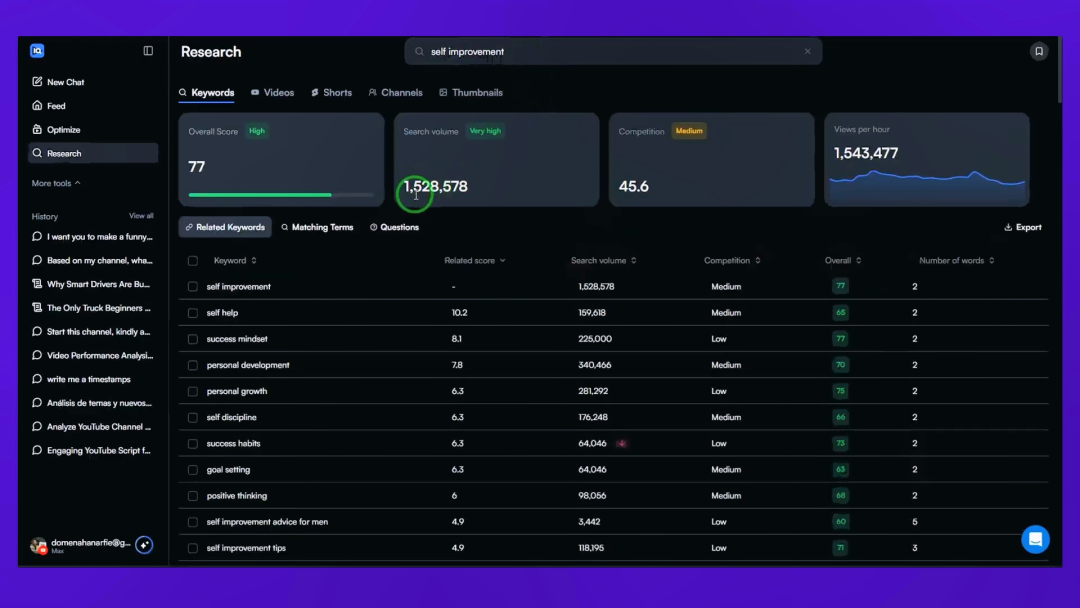The height and width of the screenshot is (608, 1080).
Task: Check the box for self help keyword
Action: click(x=193, y=313)
